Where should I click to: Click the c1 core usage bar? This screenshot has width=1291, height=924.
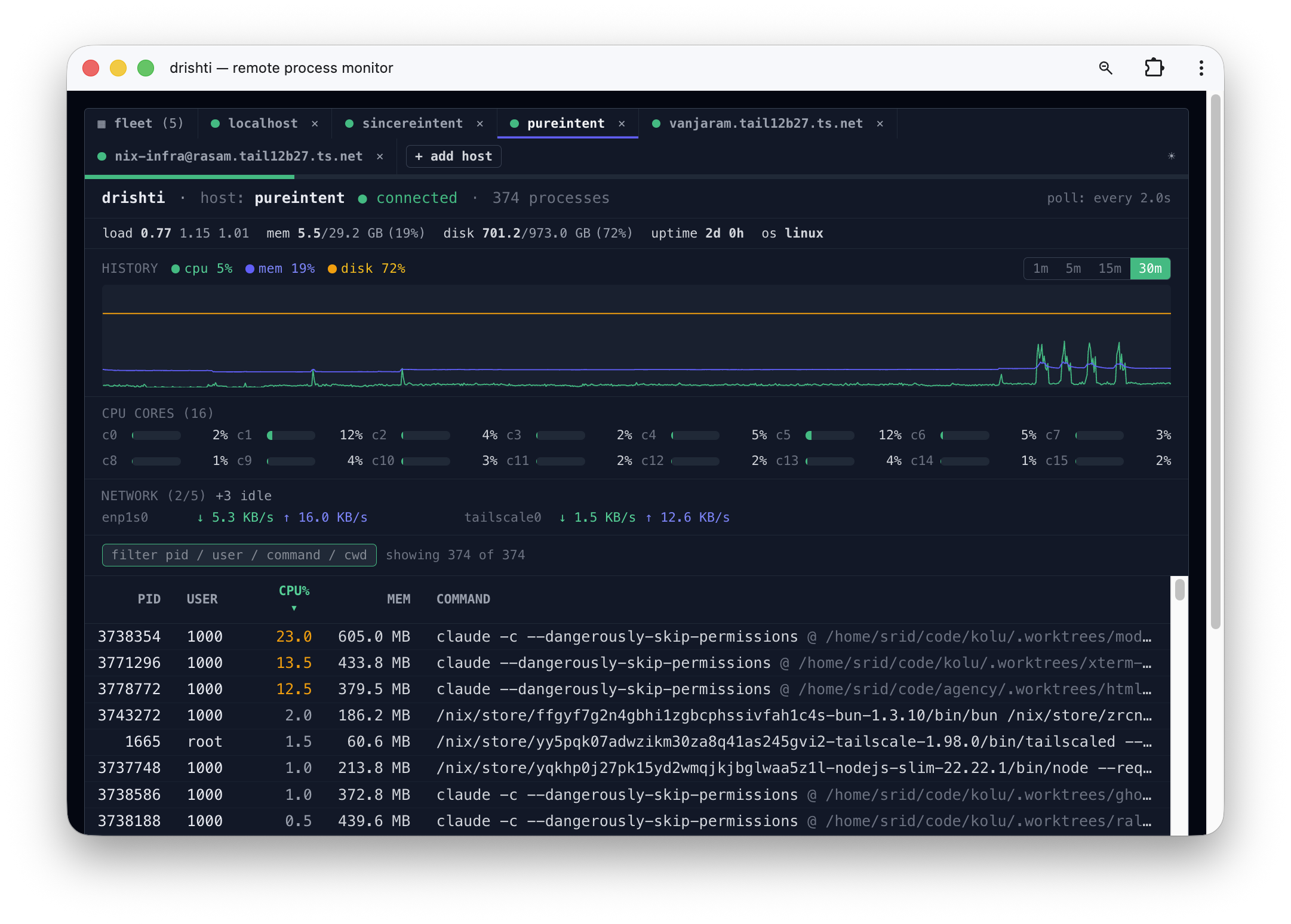pos(291,436)
